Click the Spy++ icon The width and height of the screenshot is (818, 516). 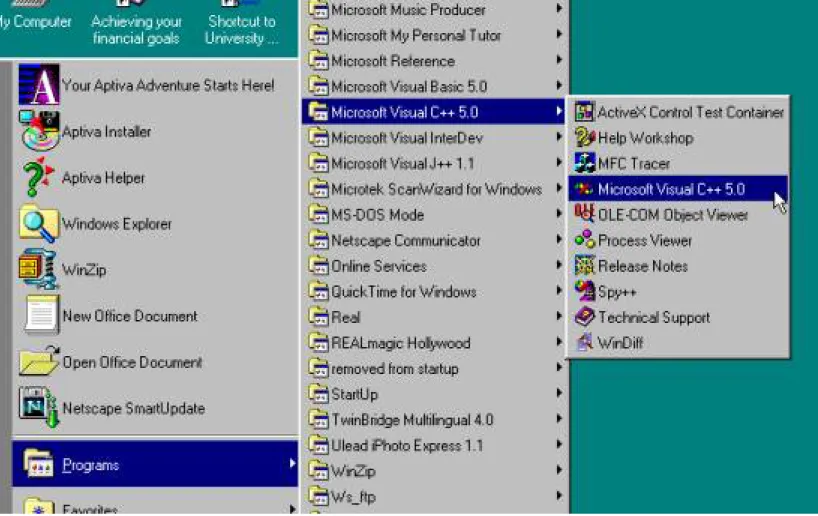584,291
